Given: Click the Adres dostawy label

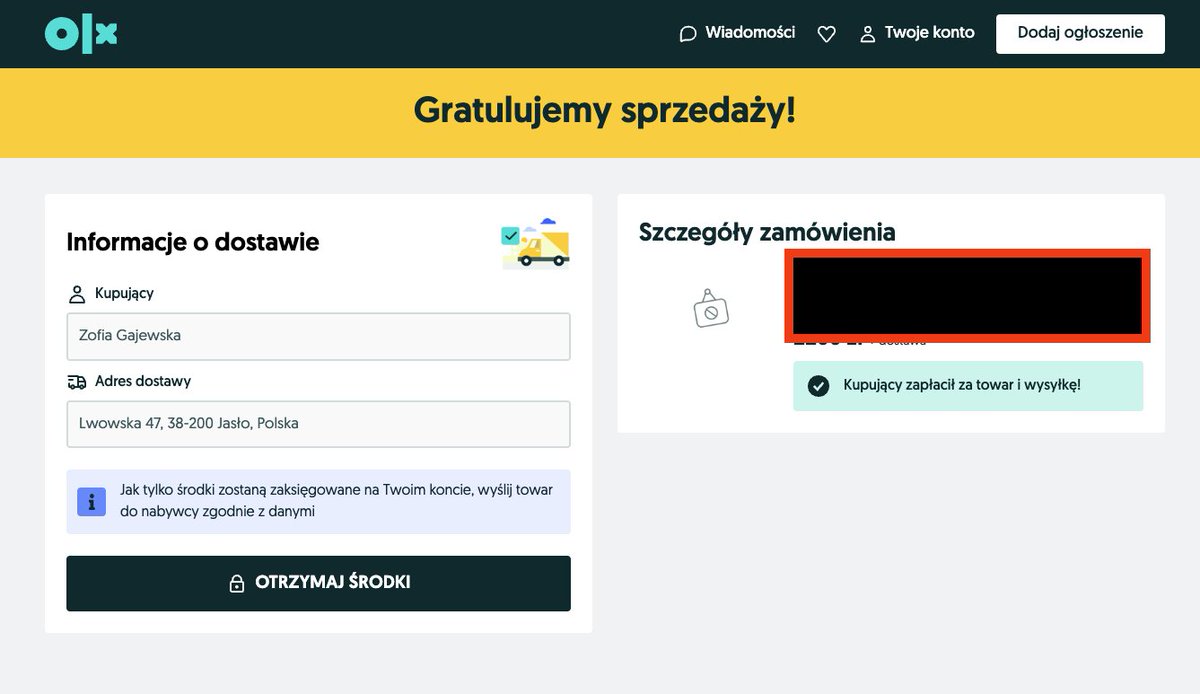Looking at the screenshot, I should click(143, 381).
